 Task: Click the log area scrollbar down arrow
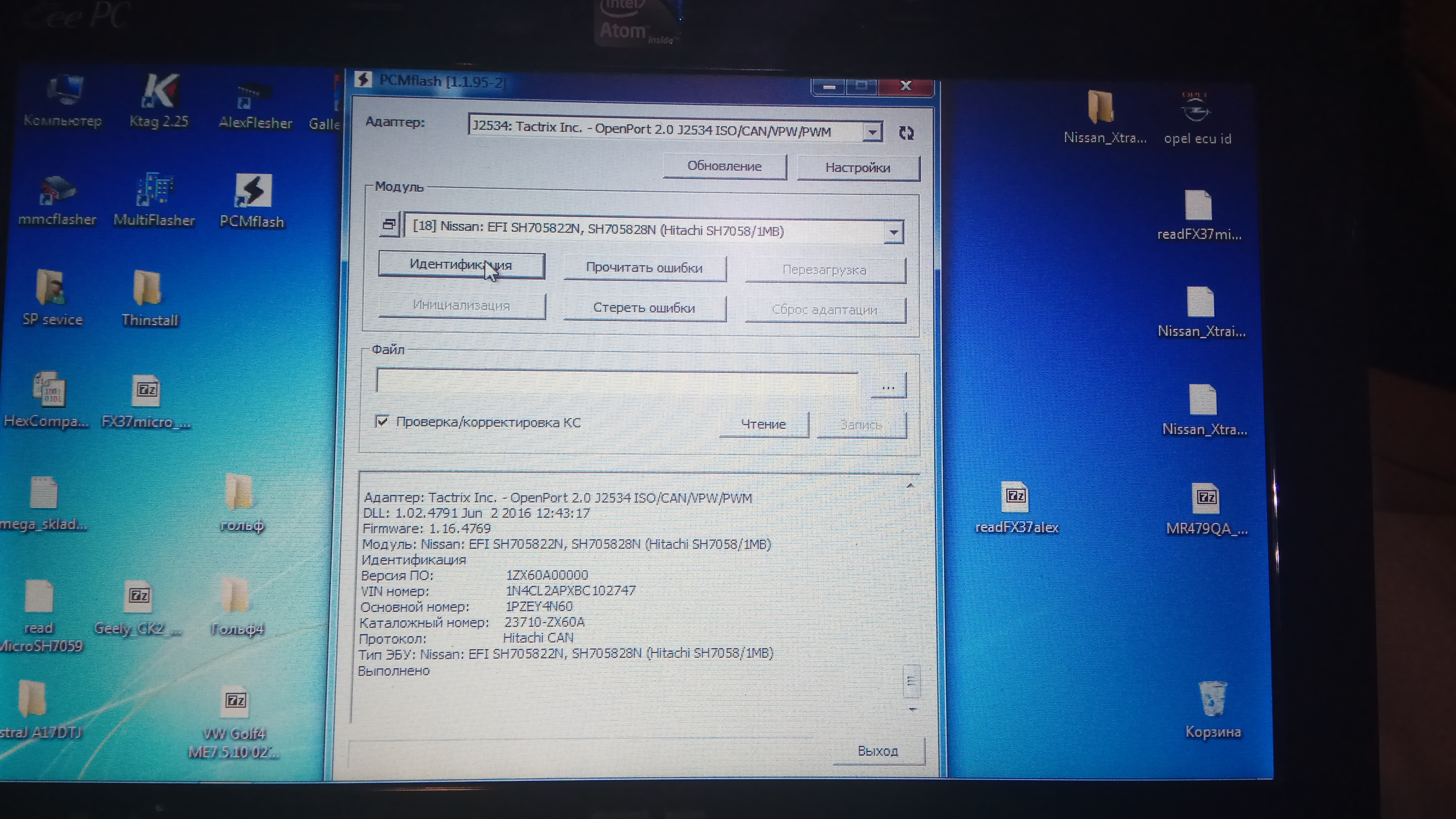[x=912, y=709]
